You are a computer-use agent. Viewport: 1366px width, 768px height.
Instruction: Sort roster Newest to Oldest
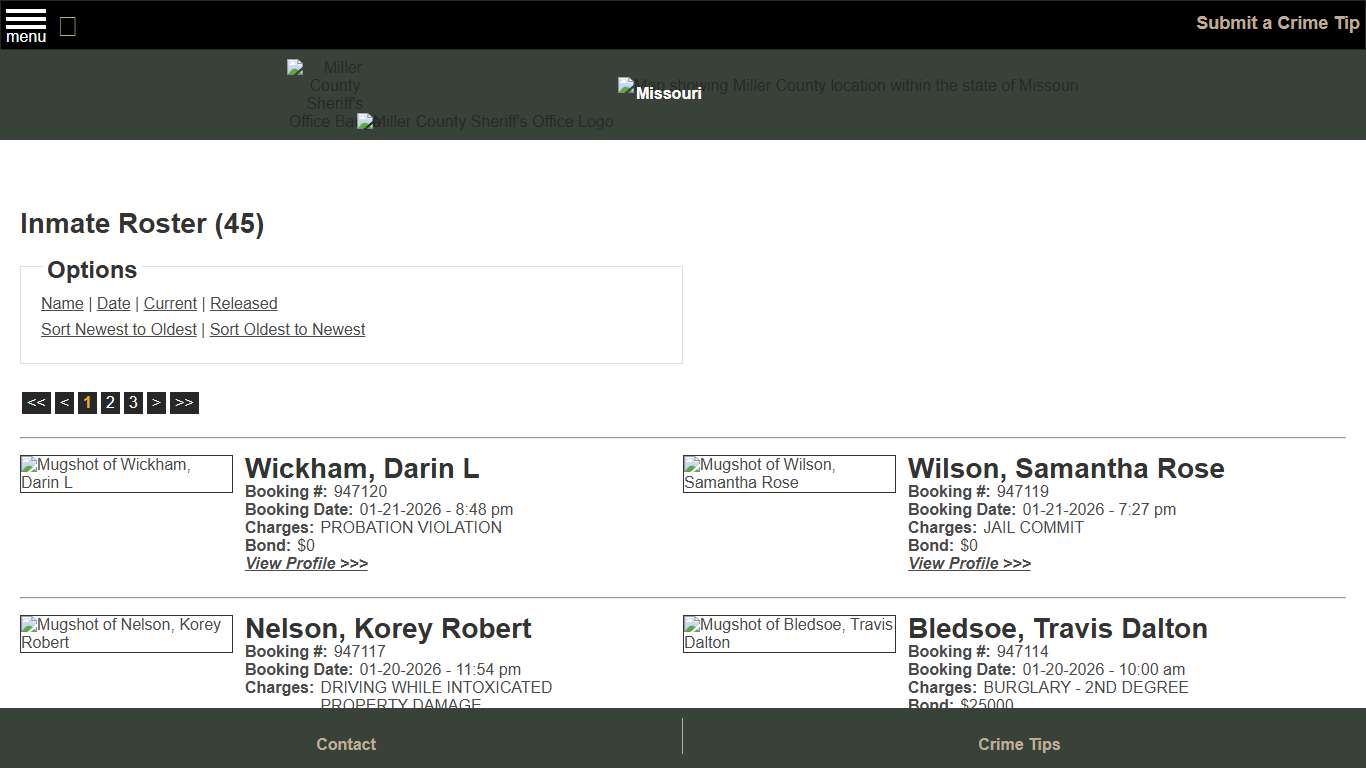coord(118,329)
